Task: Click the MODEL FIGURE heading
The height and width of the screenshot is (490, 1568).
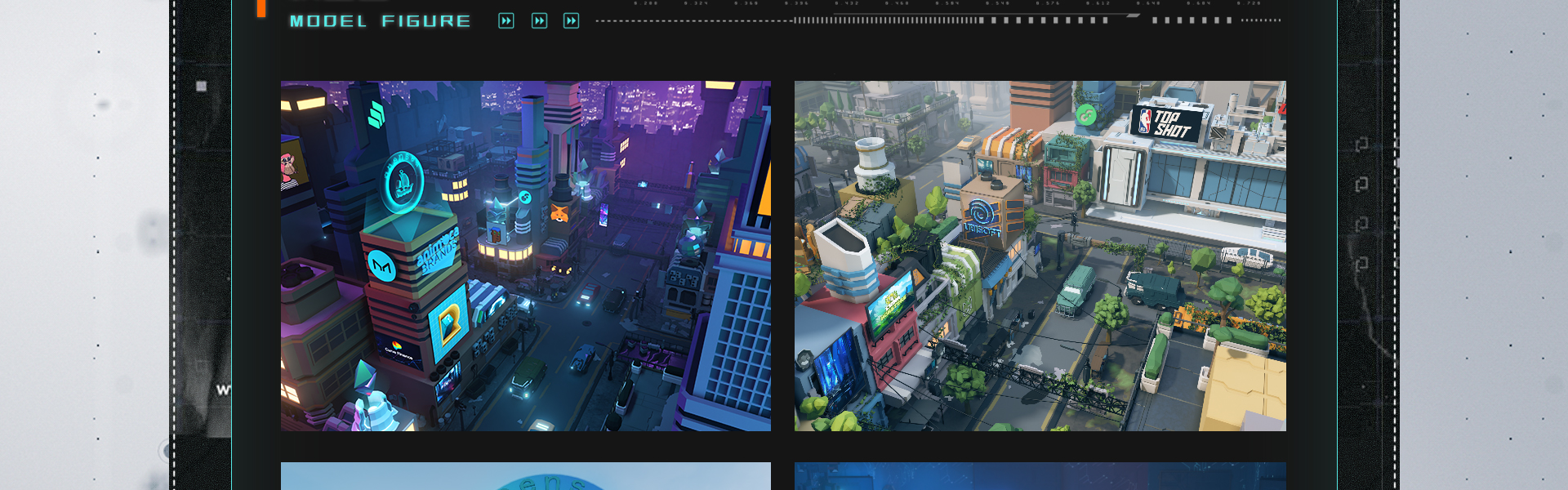Action: pos(380,21)
